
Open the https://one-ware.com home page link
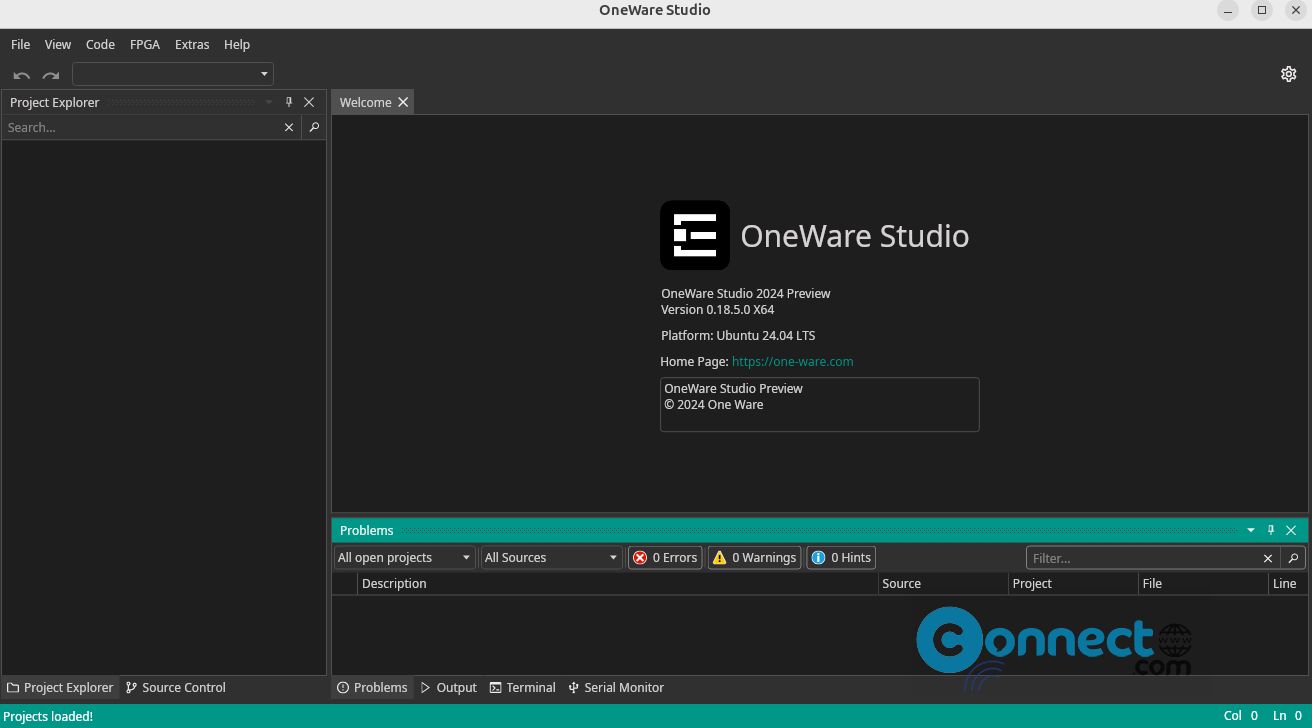click(x=792, y=361)
